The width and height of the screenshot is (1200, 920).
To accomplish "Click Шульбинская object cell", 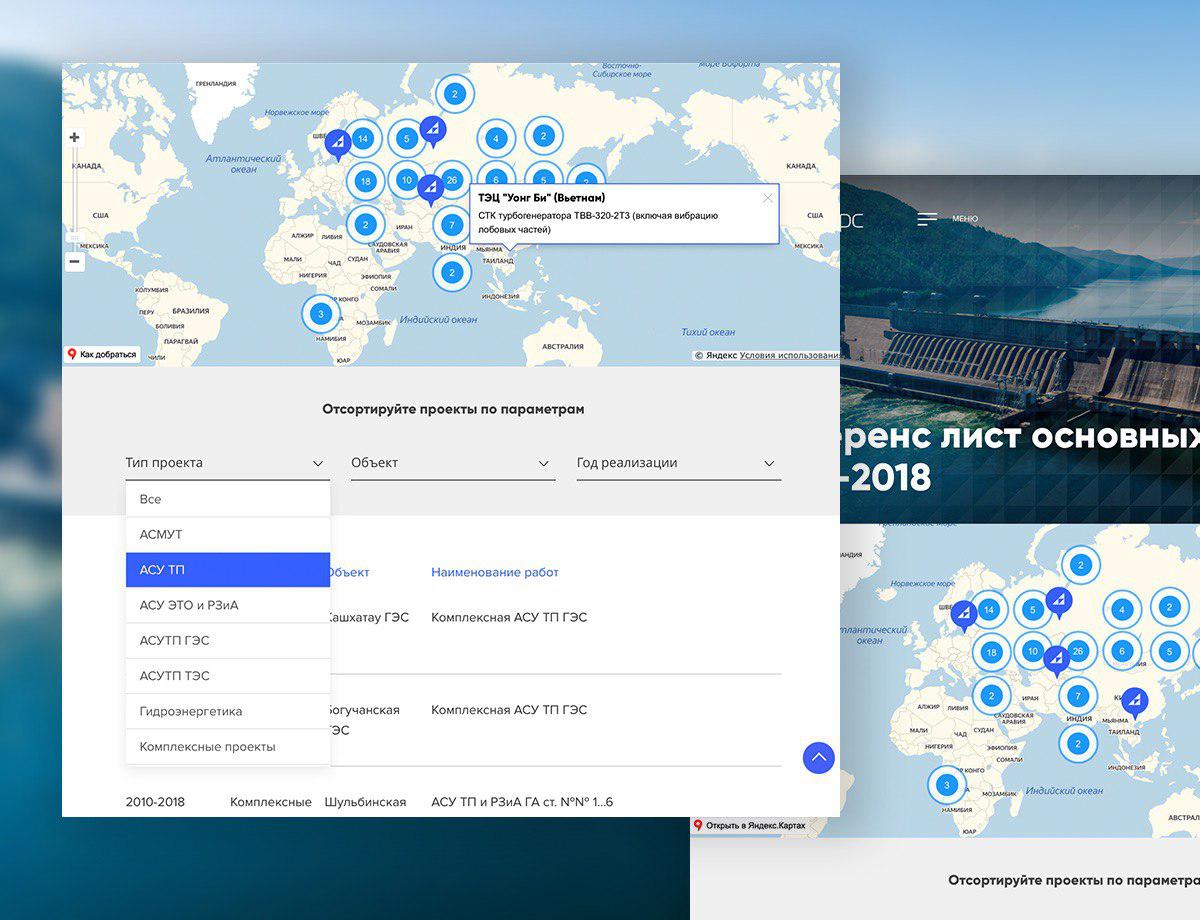I will click(365, 802).
